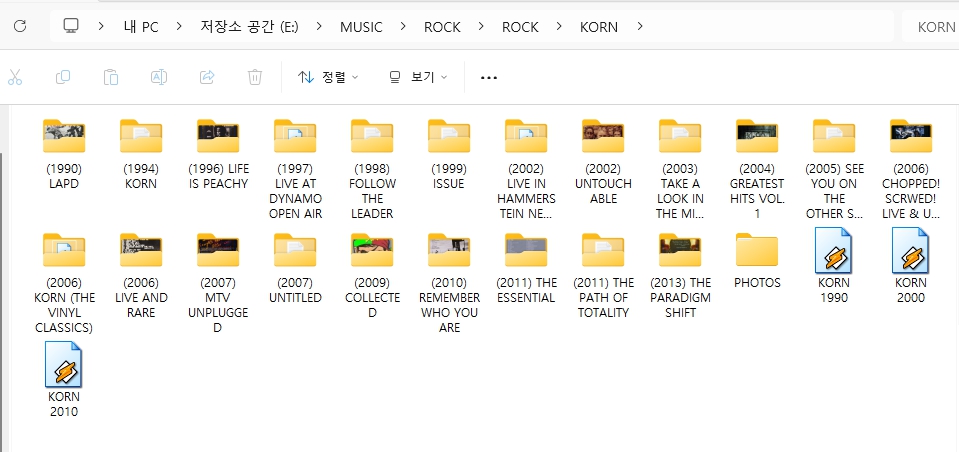Screen dimensions: 959x452
Task: Select the (2011) THE ESSENTIAL folder
Action: 526,269
